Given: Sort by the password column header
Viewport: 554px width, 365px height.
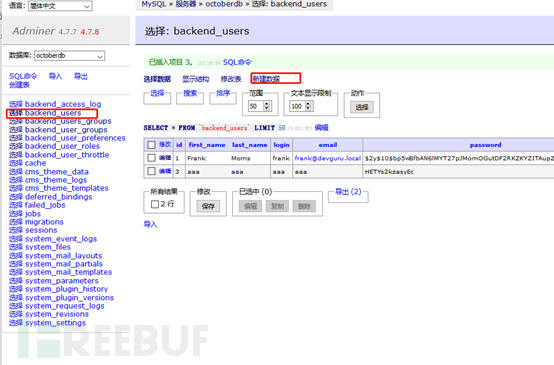Looking at the screenshot, I should point(485,145).
